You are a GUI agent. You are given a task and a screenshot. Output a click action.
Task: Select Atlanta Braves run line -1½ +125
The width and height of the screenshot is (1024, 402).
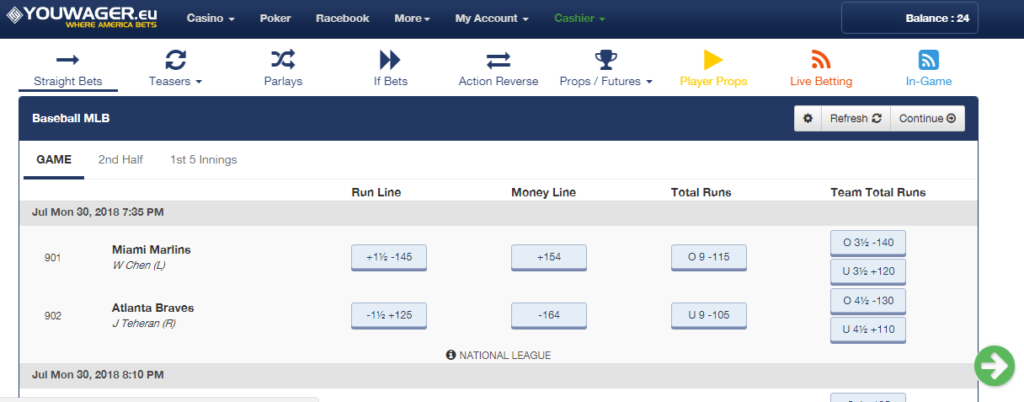coord(389,316)
